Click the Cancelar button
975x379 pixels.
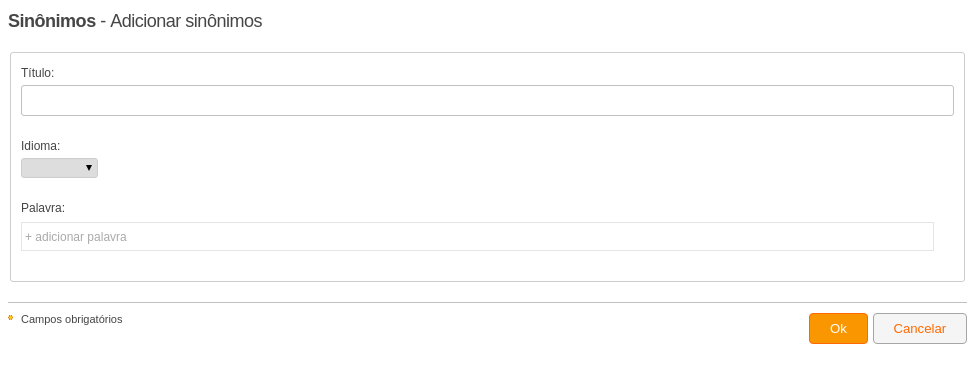click(x=920, y=329)
